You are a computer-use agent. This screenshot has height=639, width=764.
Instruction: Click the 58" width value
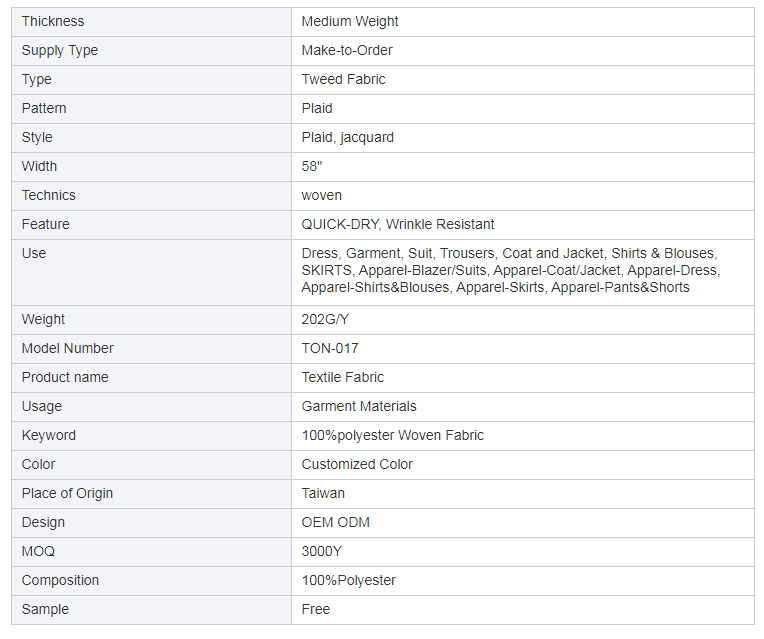[312, 166]
